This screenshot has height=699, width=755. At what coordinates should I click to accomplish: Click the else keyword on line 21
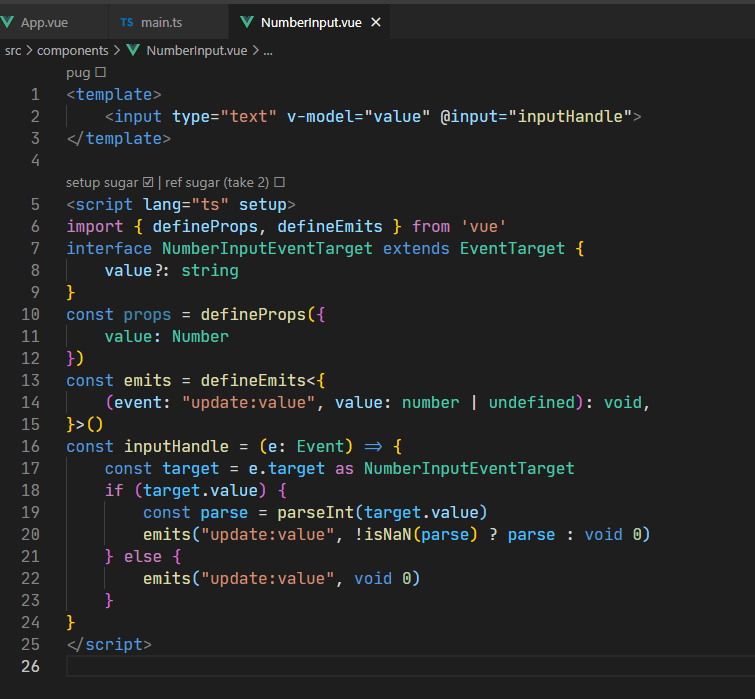pyautogui.click(x=143, y=557)
